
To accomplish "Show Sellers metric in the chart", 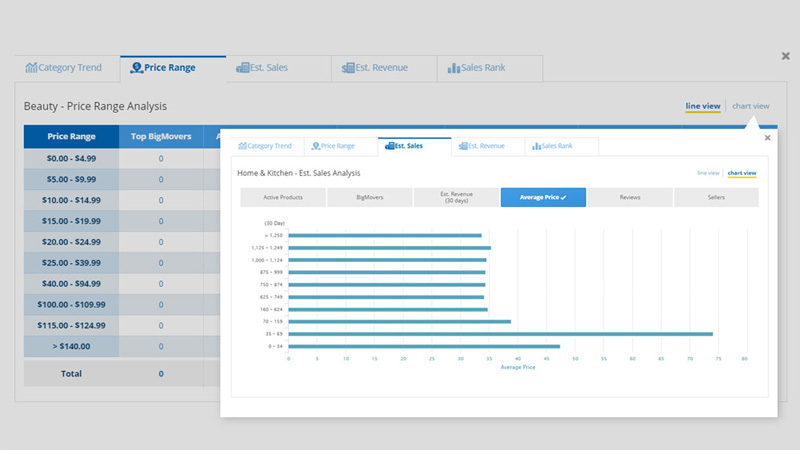I will tap(716, 197).
